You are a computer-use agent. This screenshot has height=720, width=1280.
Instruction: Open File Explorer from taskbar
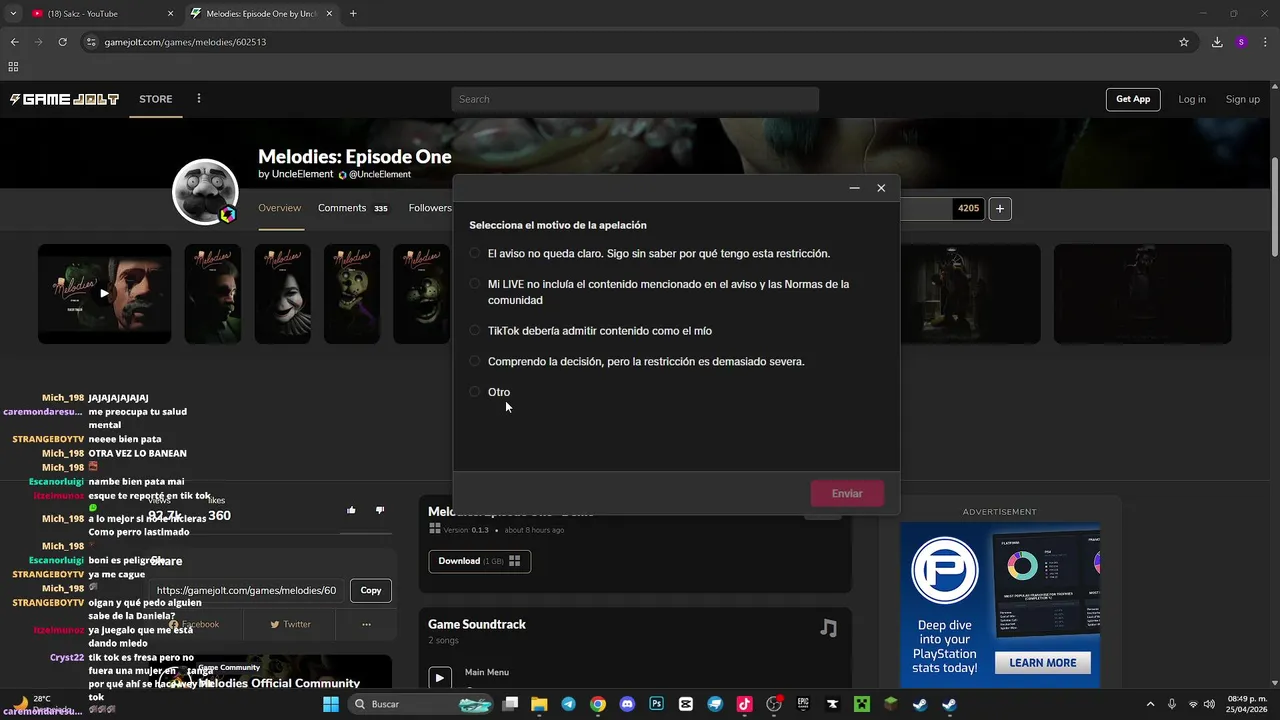click(539, 704)
